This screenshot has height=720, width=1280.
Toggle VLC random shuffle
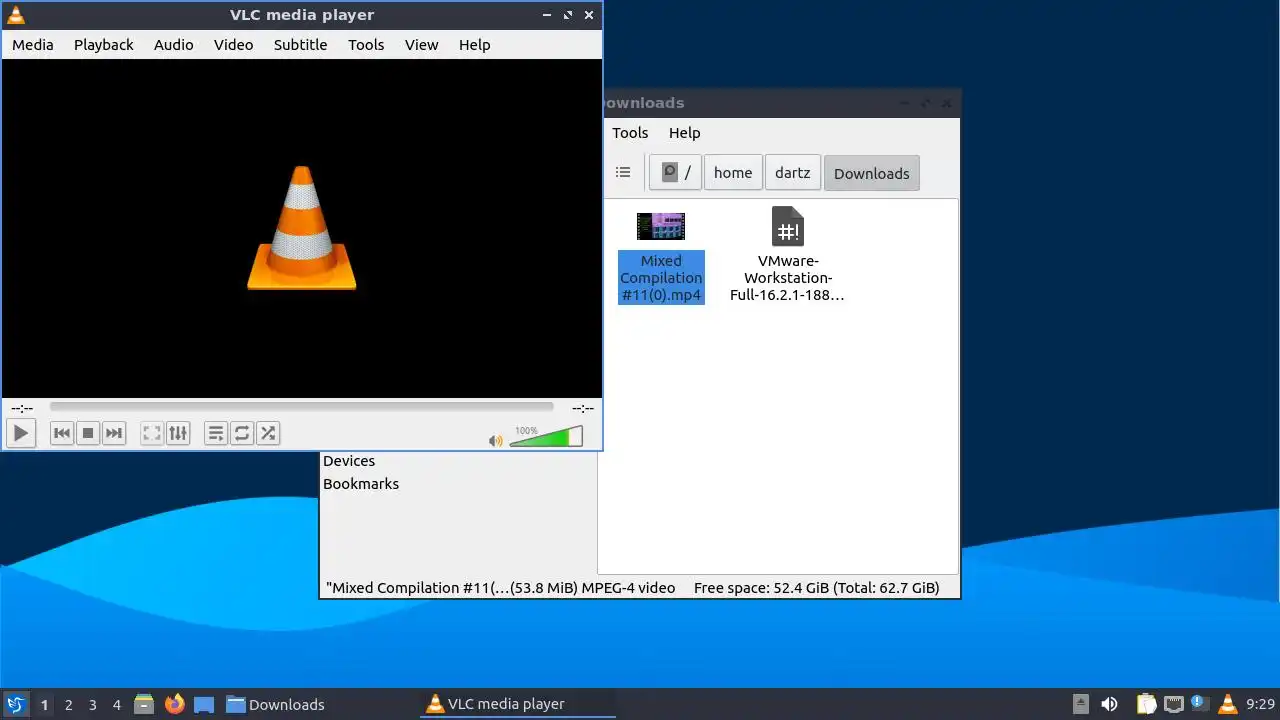[x=268, y=433]
